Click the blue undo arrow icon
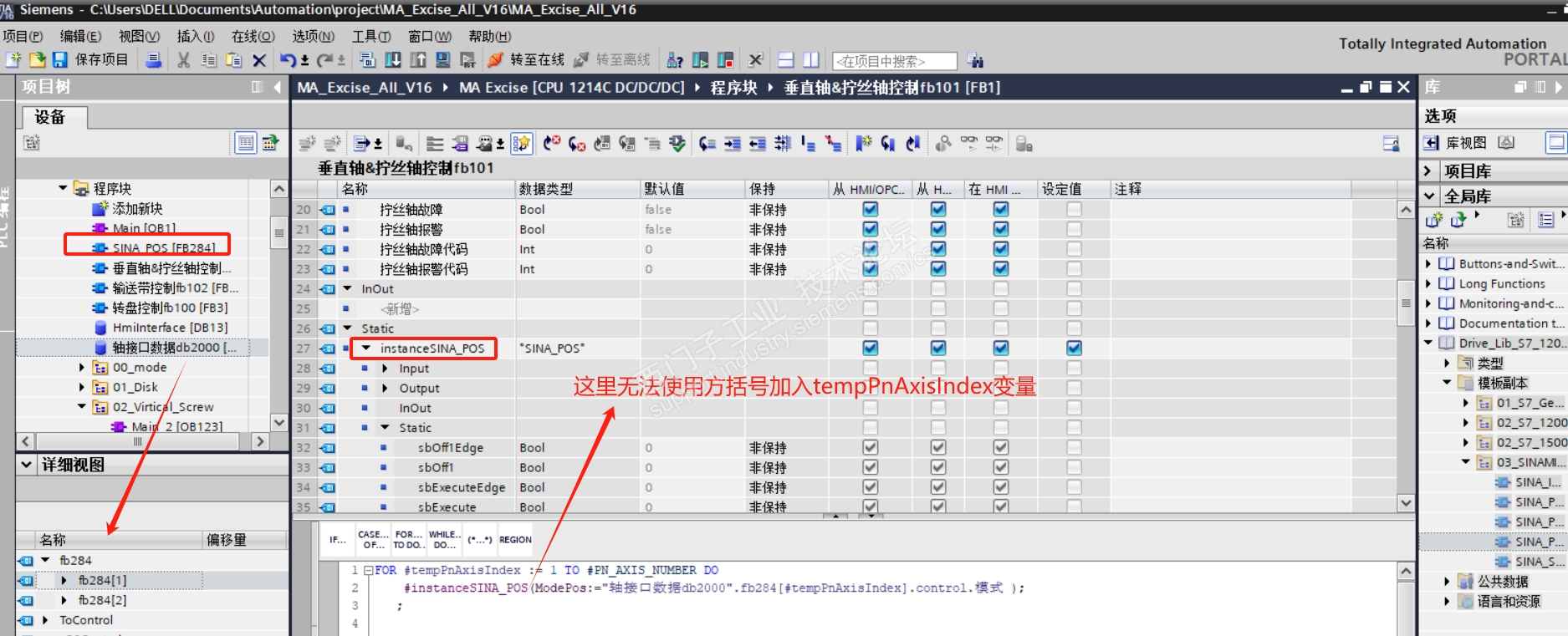The width and height of the screenshot is (1568, 636). 288,60
